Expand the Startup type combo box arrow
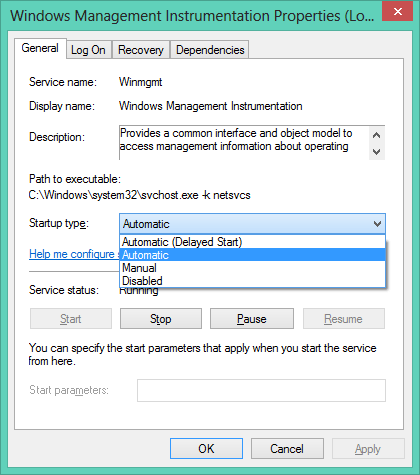 [377, 224]
